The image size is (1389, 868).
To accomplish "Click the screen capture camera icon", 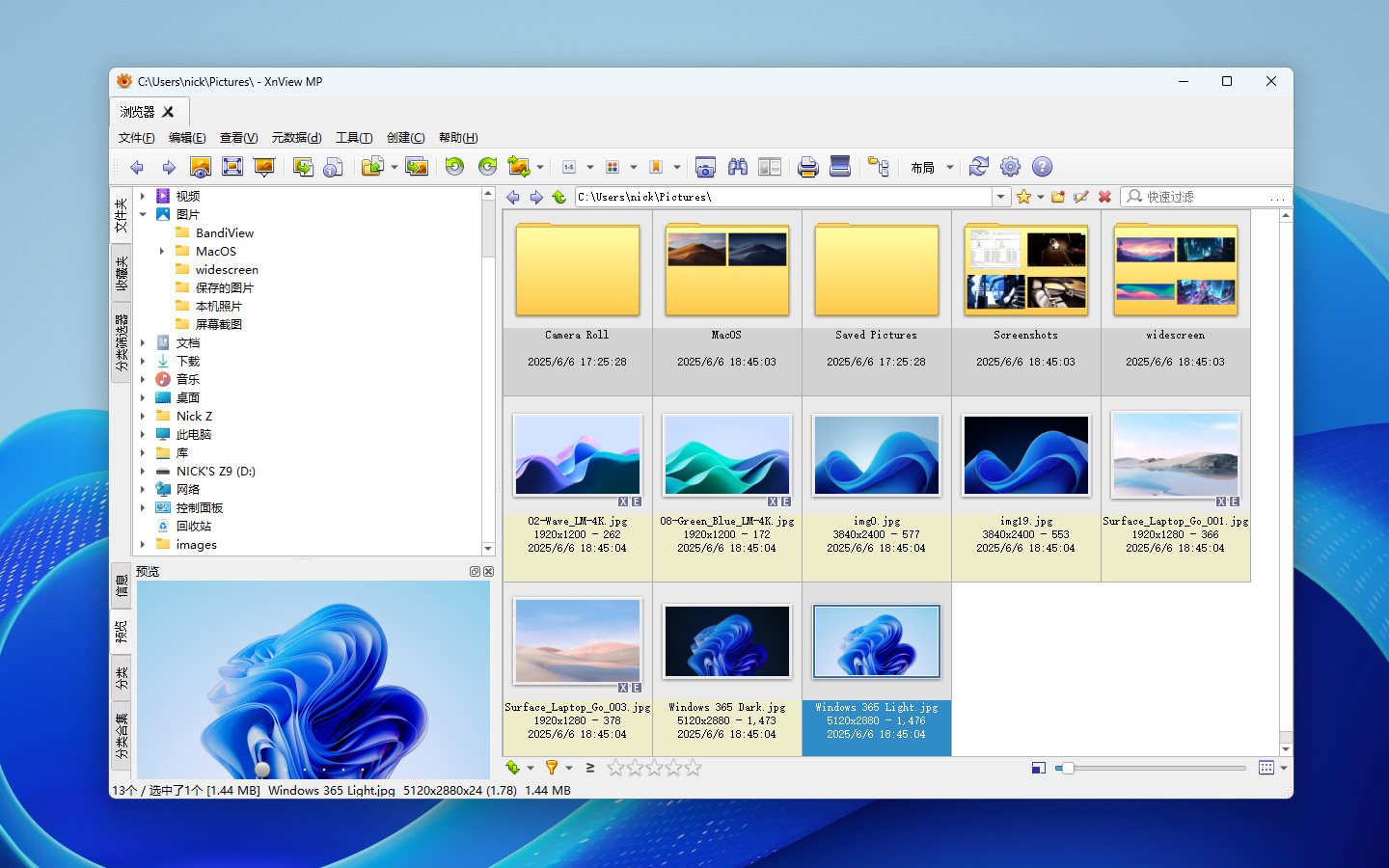I will (705, 167).
